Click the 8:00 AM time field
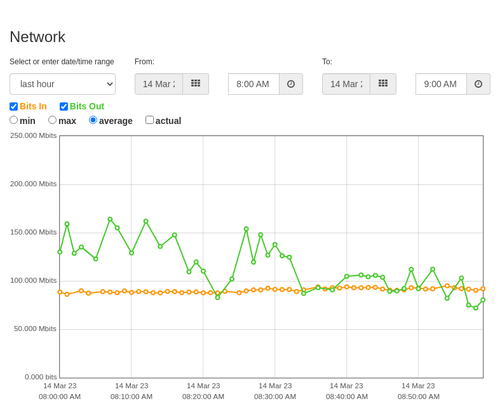The width and height of the screenshot is (500, 403). point(254,84)
